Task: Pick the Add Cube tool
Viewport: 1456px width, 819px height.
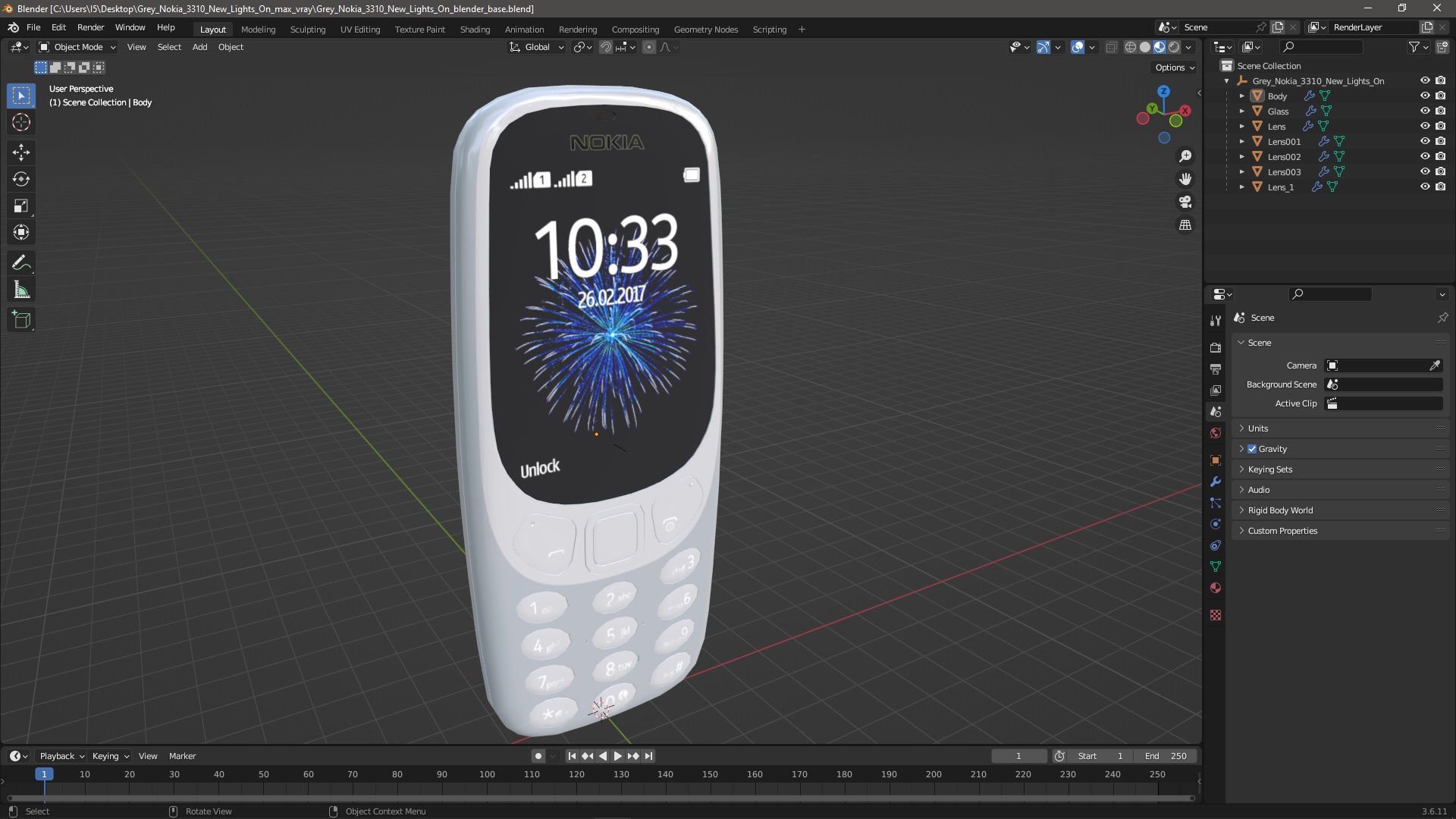Action: [x=21, y=319]
